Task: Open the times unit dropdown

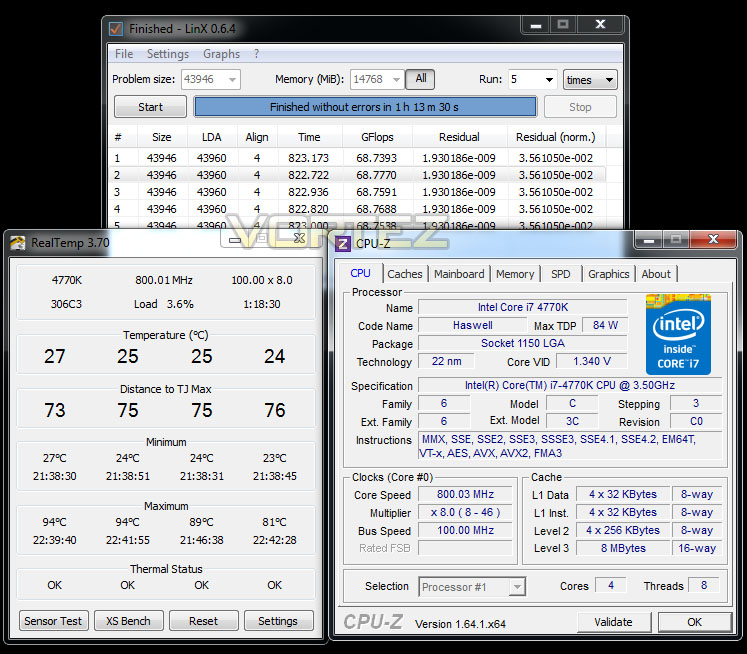Action: (590, 80)
